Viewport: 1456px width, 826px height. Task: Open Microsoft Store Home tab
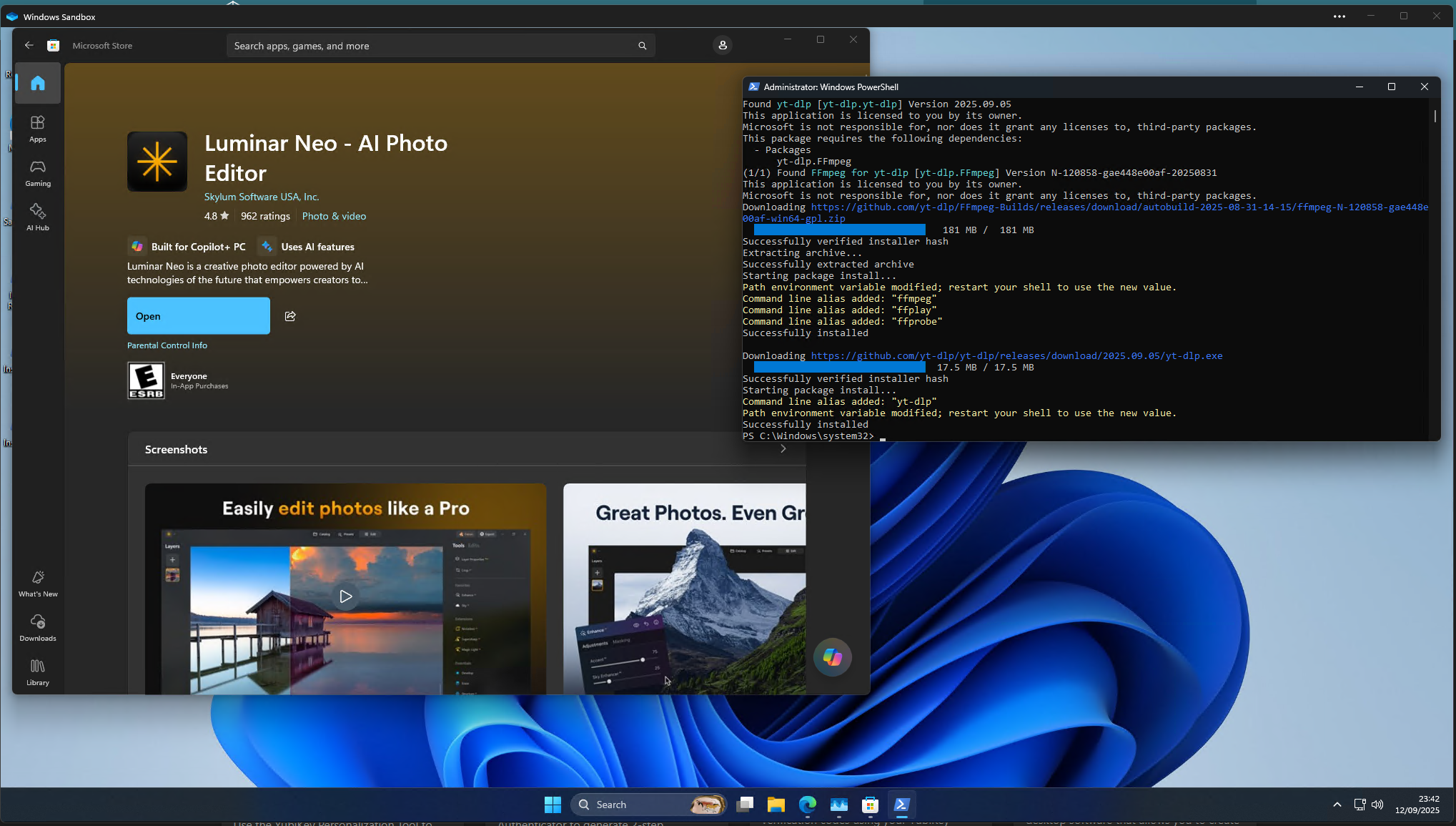[38, 83]
